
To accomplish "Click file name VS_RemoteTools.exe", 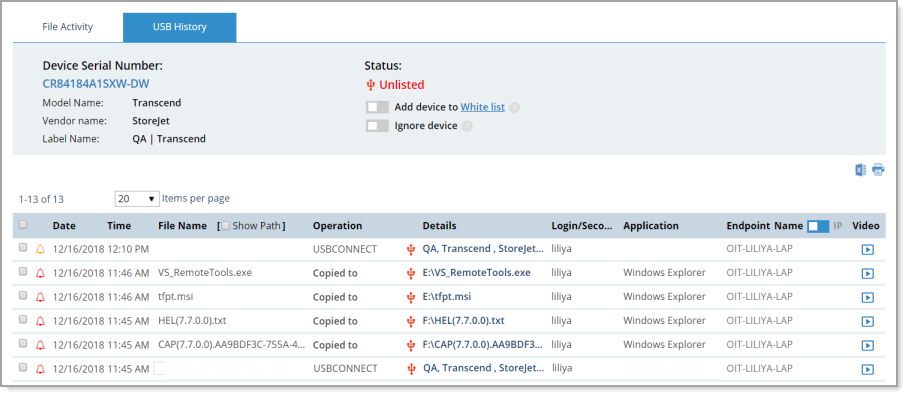I will click(x=205, y=273).
